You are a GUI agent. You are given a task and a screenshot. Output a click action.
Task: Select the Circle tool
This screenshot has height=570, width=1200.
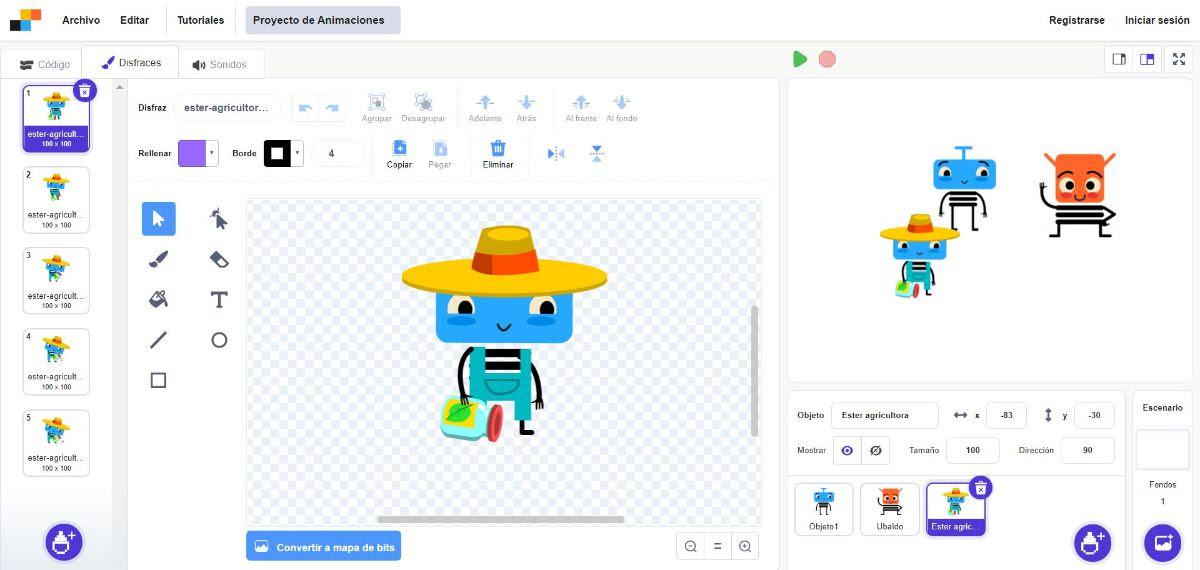coord(219,340)
